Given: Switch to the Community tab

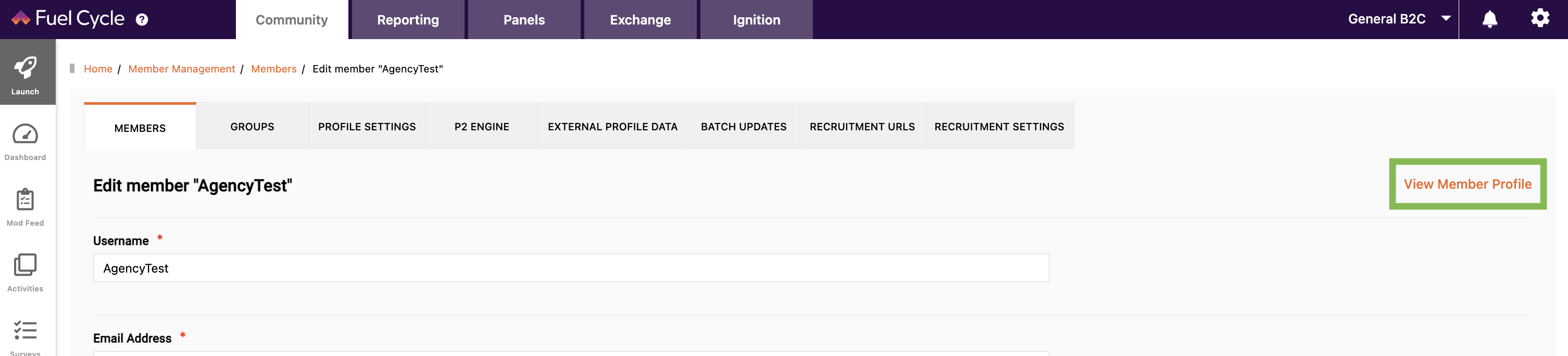Looking at the screenshot, I should [292, 19].
